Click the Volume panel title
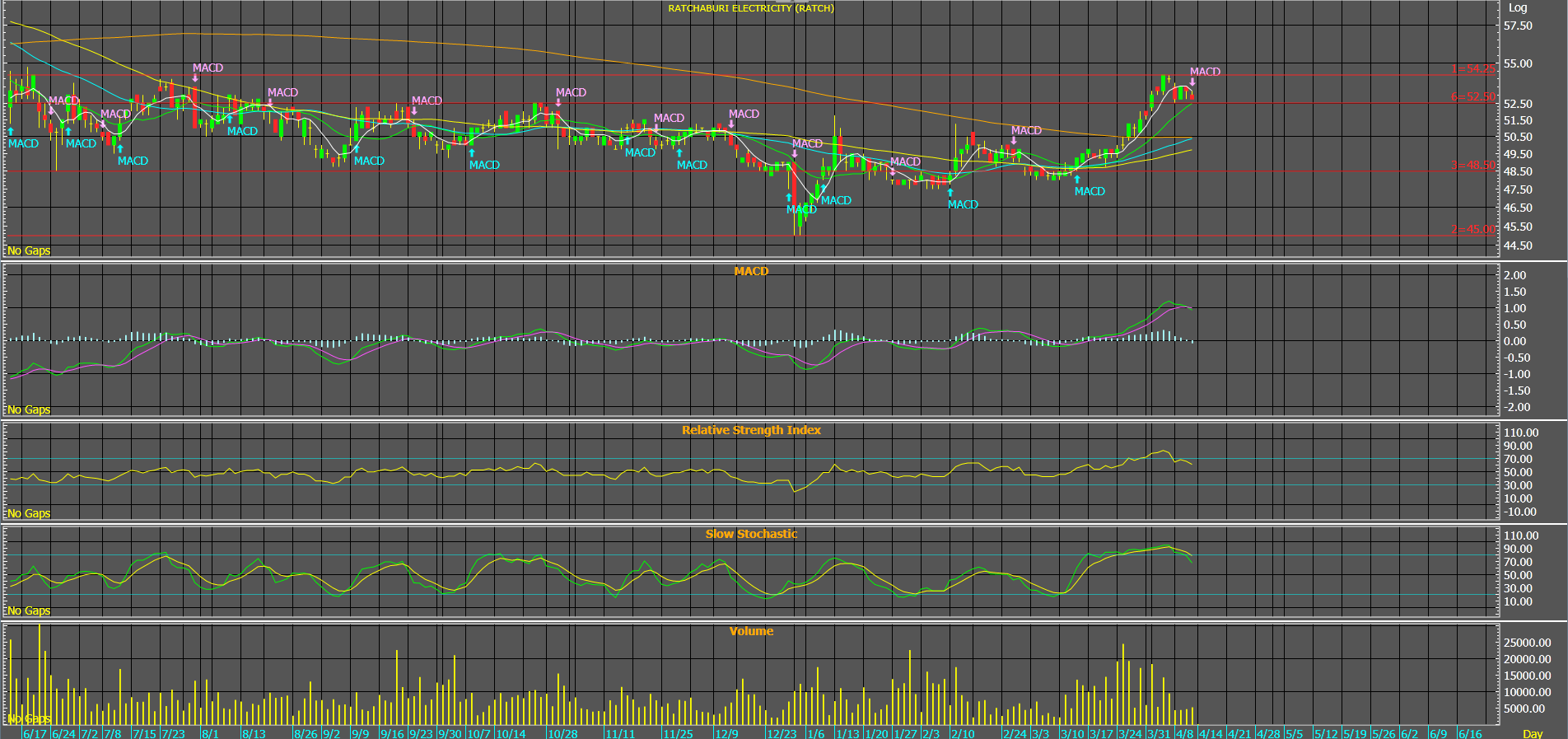 (x=751, y=631)
